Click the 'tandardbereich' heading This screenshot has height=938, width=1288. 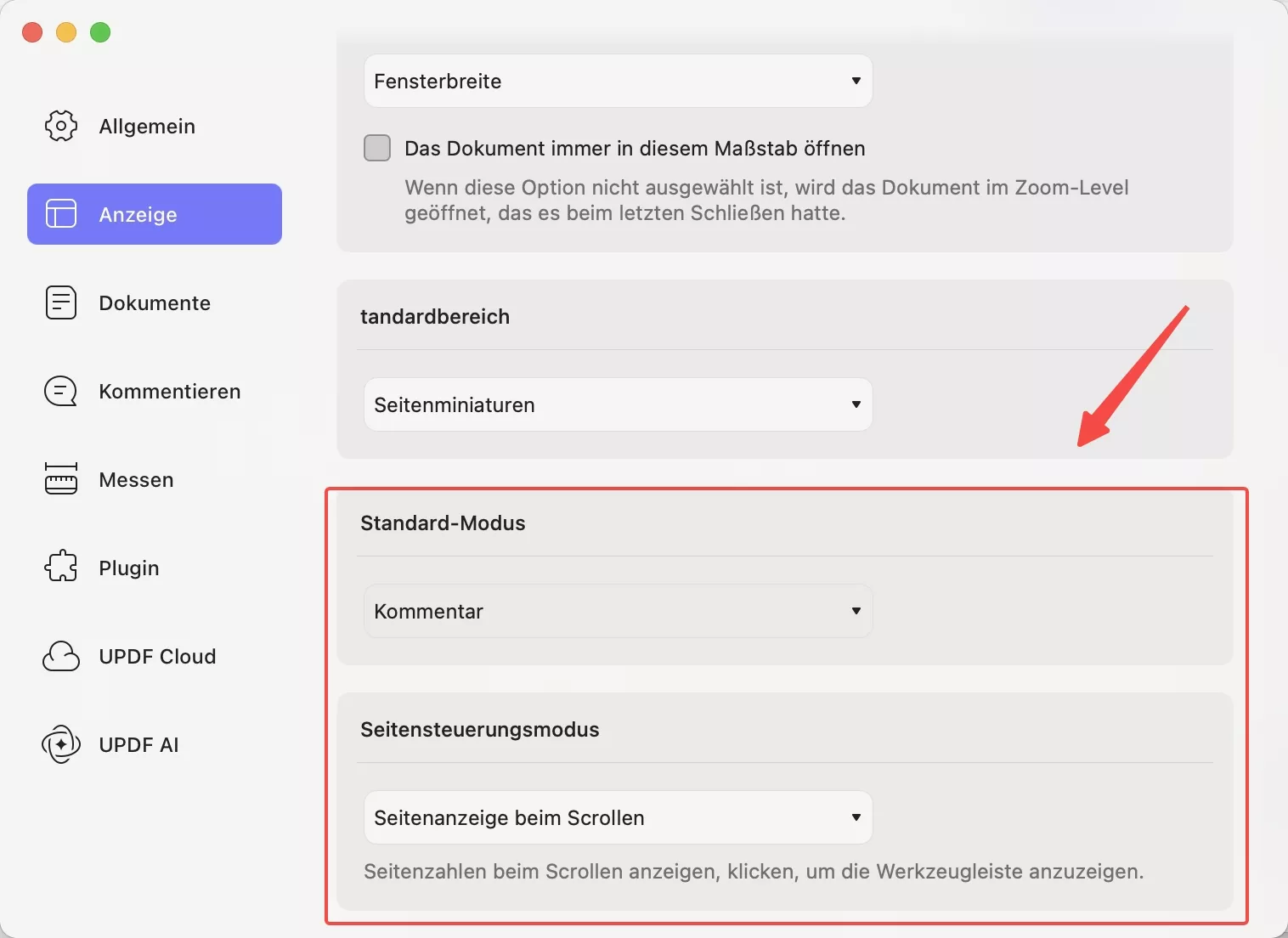[x=435, y=316]
